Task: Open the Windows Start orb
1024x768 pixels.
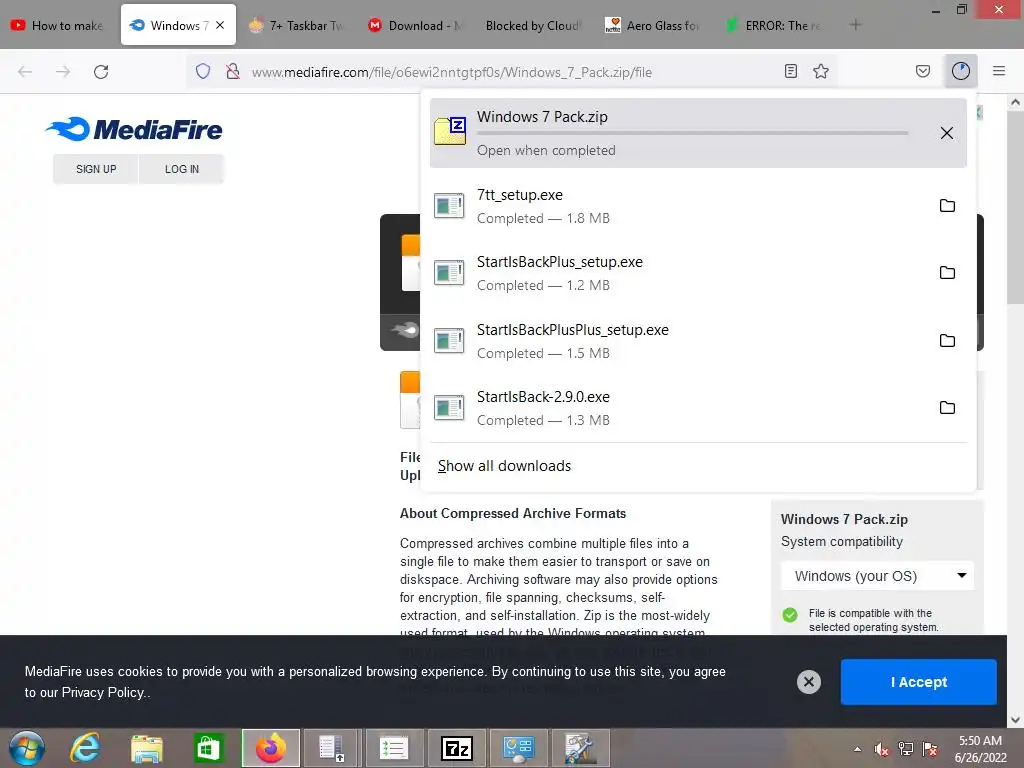Action: [27, 748]
